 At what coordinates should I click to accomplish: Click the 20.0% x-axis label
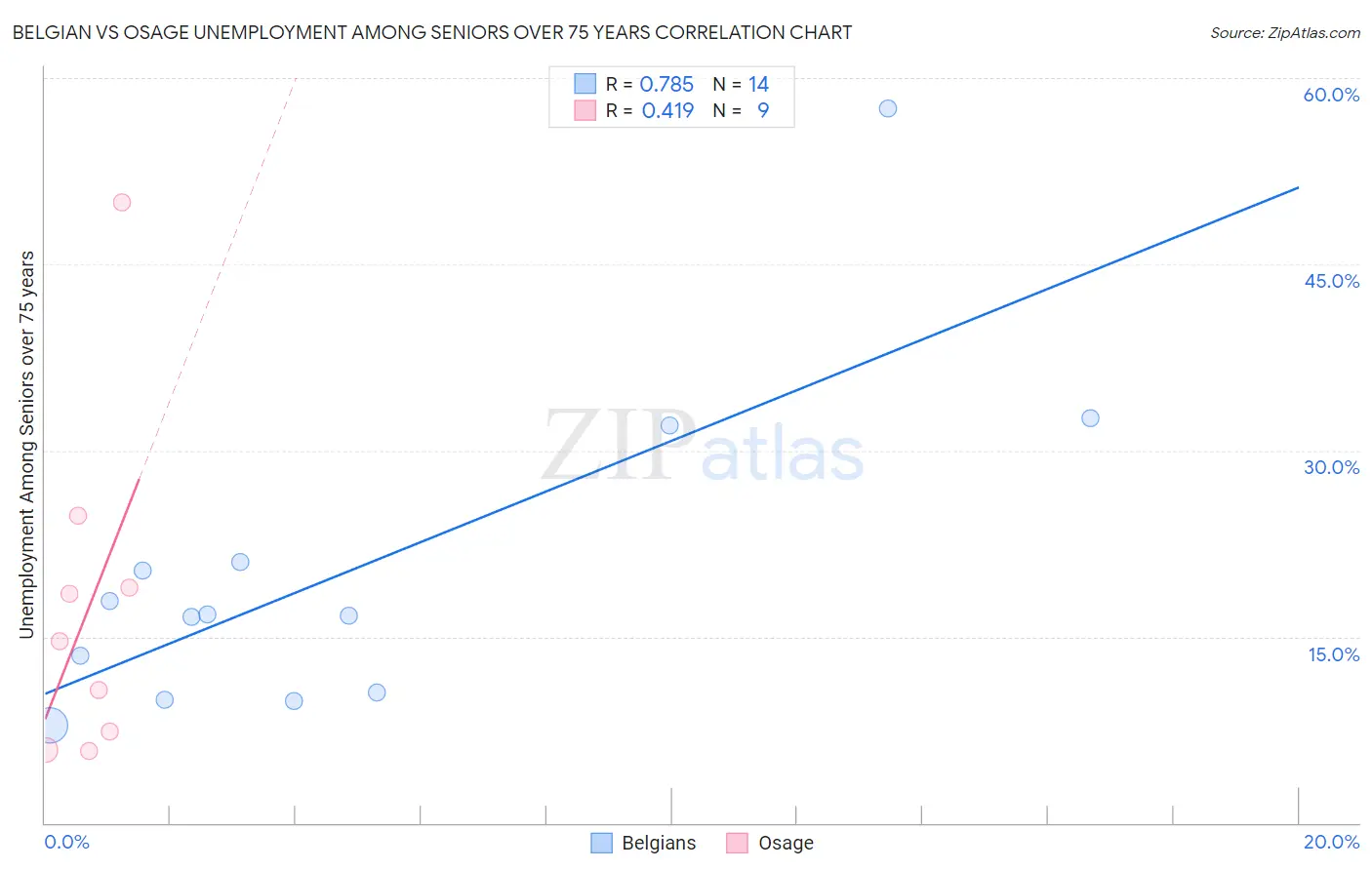(1331, 842)
